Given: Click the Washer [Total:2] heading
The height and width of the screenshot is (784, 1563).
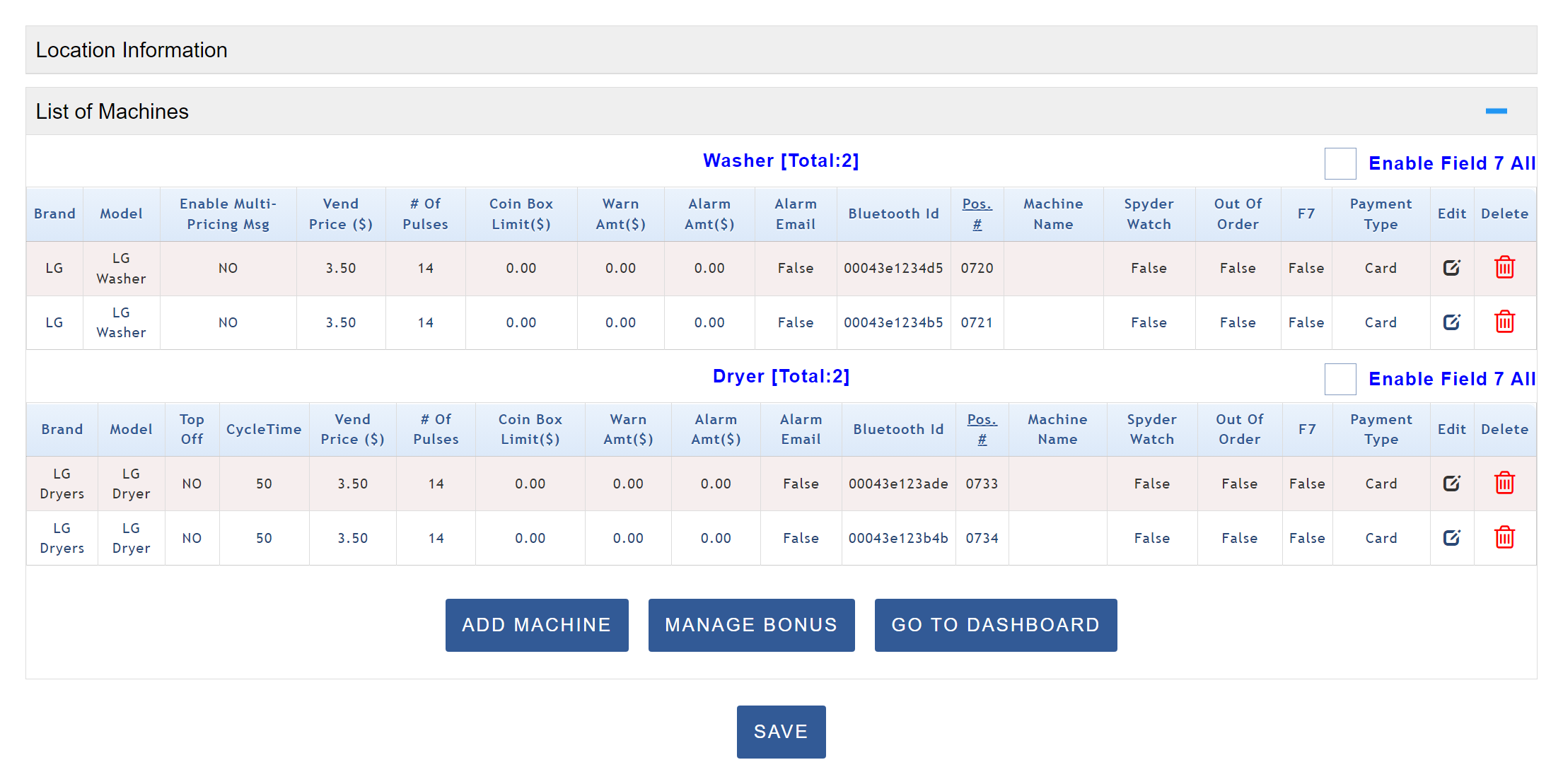Looking at the screenshot, I should (781, 160).
